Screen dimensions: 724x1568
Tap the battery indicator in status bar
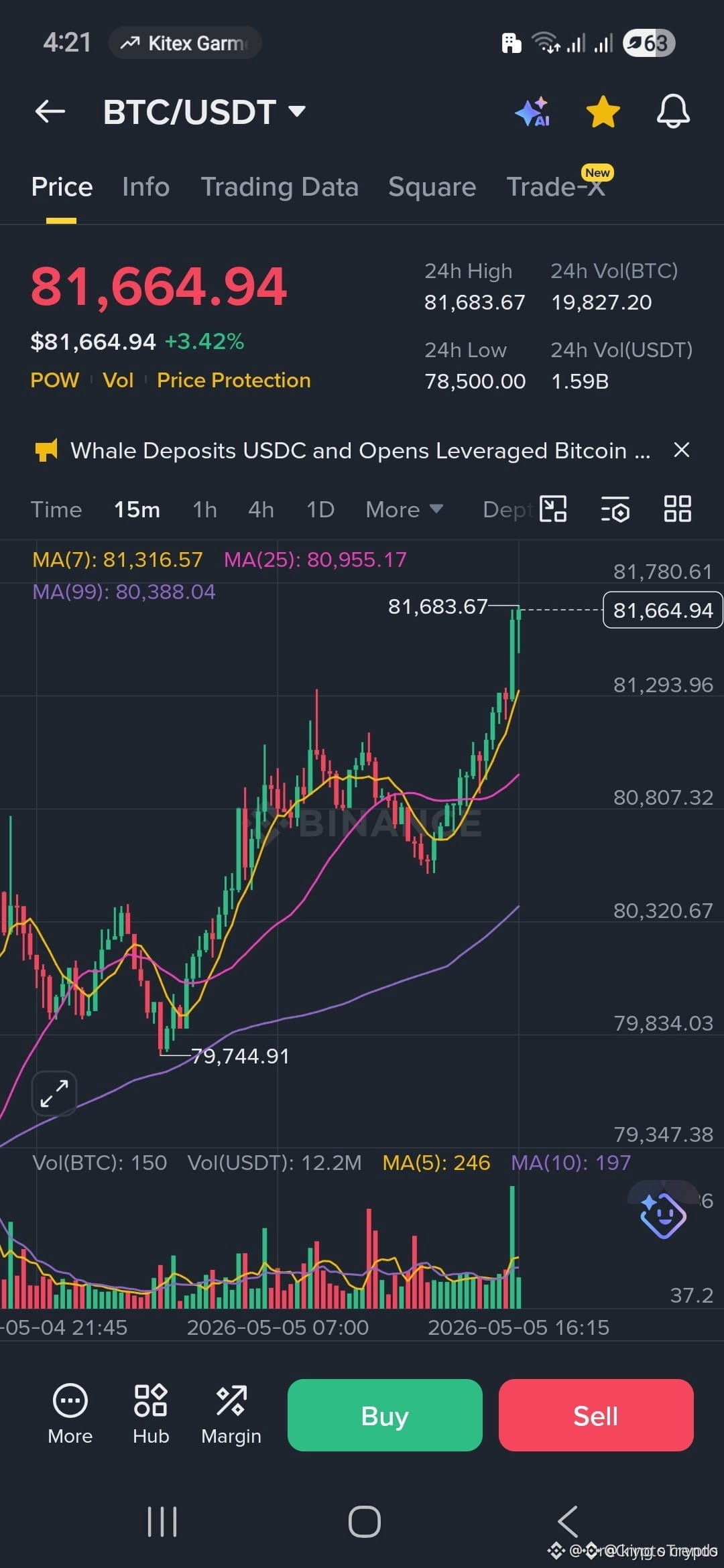pyautogui.click(x=648, y=43)
